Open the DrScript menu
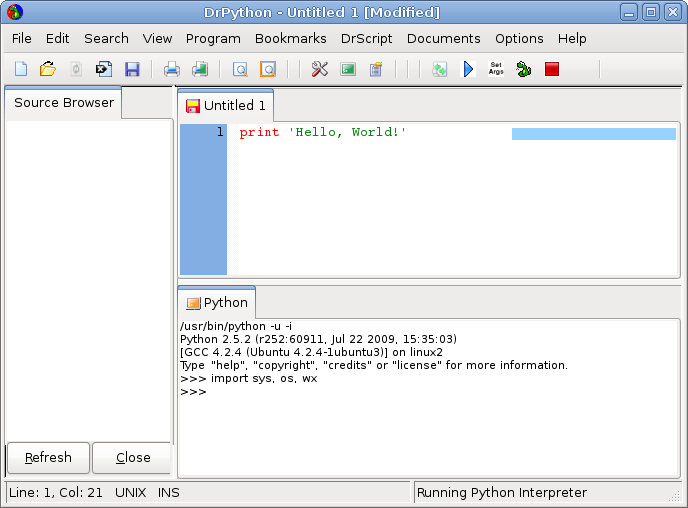The image size is (688, 508). click(367, 38)
